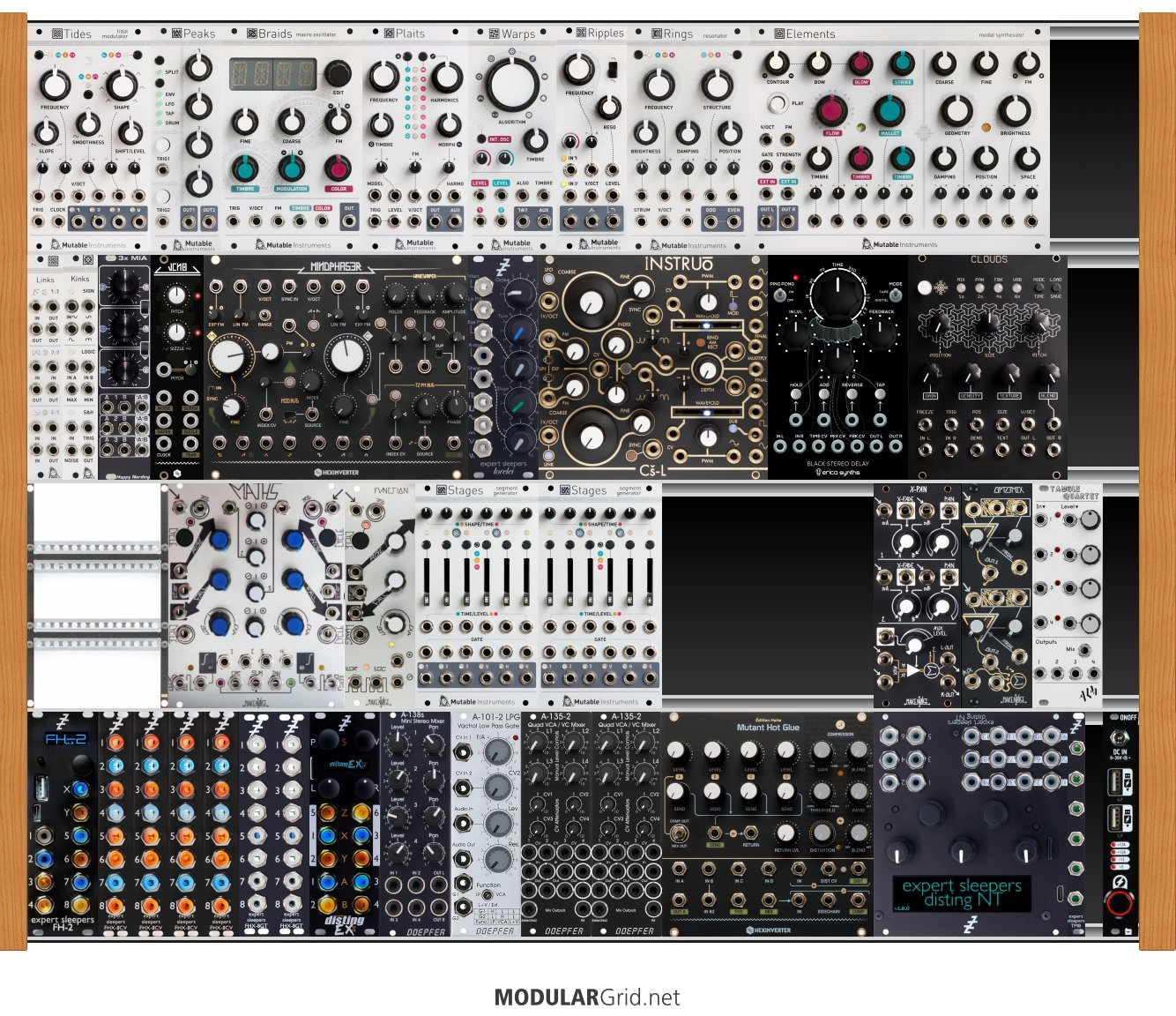Click the four-character display on Braids
Image resolution: width=1176 pixels, height=1016 pixels.
(273, 74)
